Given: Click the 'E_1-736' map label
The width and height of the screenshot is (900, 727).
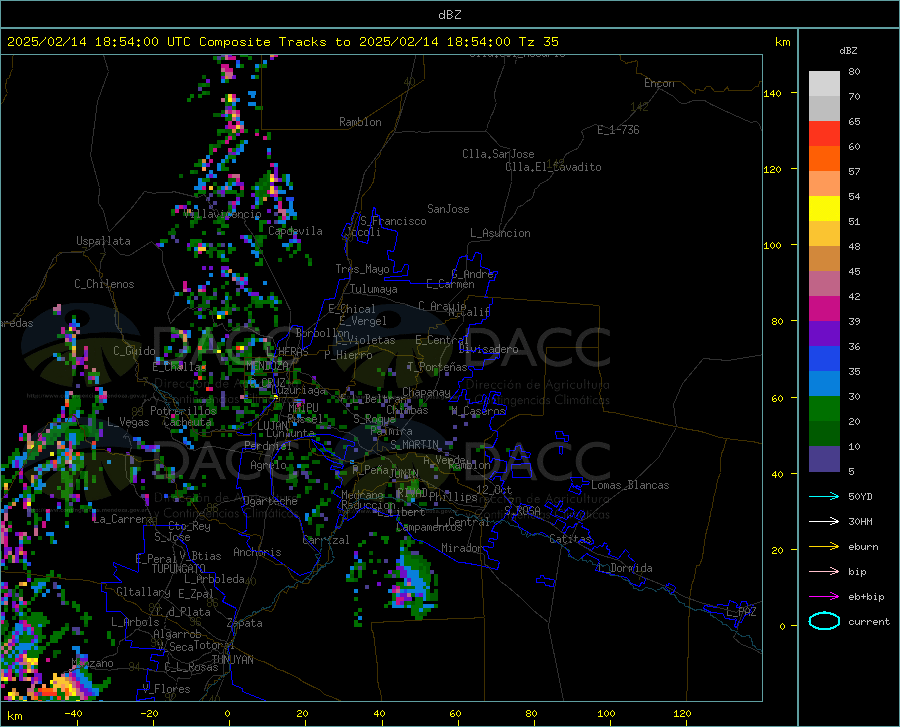Looking at the screenshot, I should (x=618, y=130).
